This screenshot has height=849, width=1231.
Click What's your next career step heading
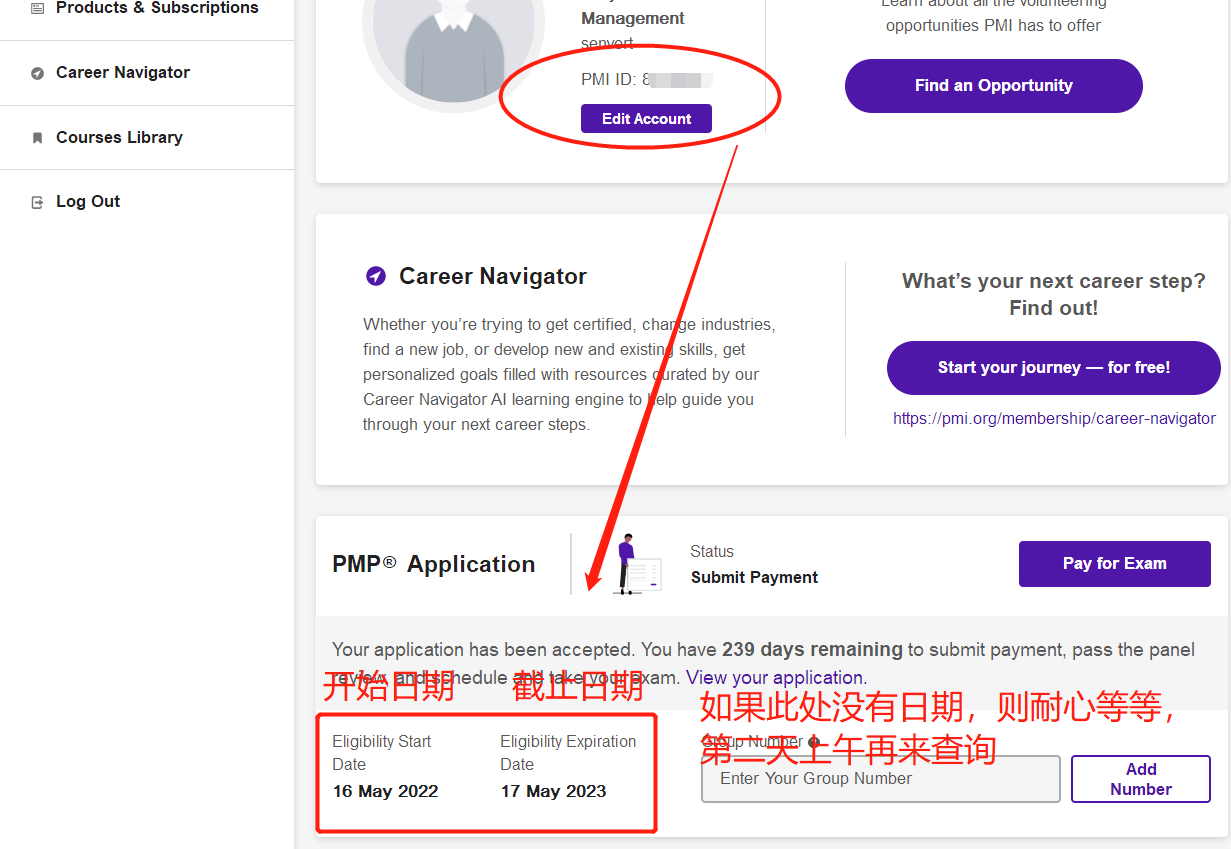tap(1053, 295)
